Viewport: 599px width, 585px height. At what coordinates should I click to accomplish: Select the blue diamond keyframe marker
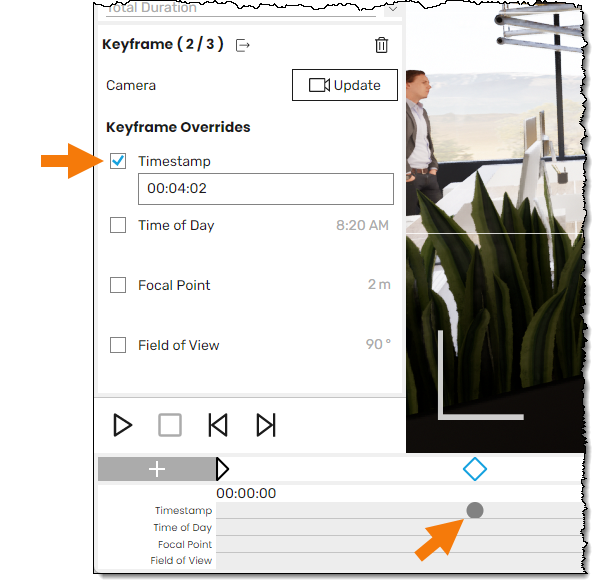click(475, 469)
